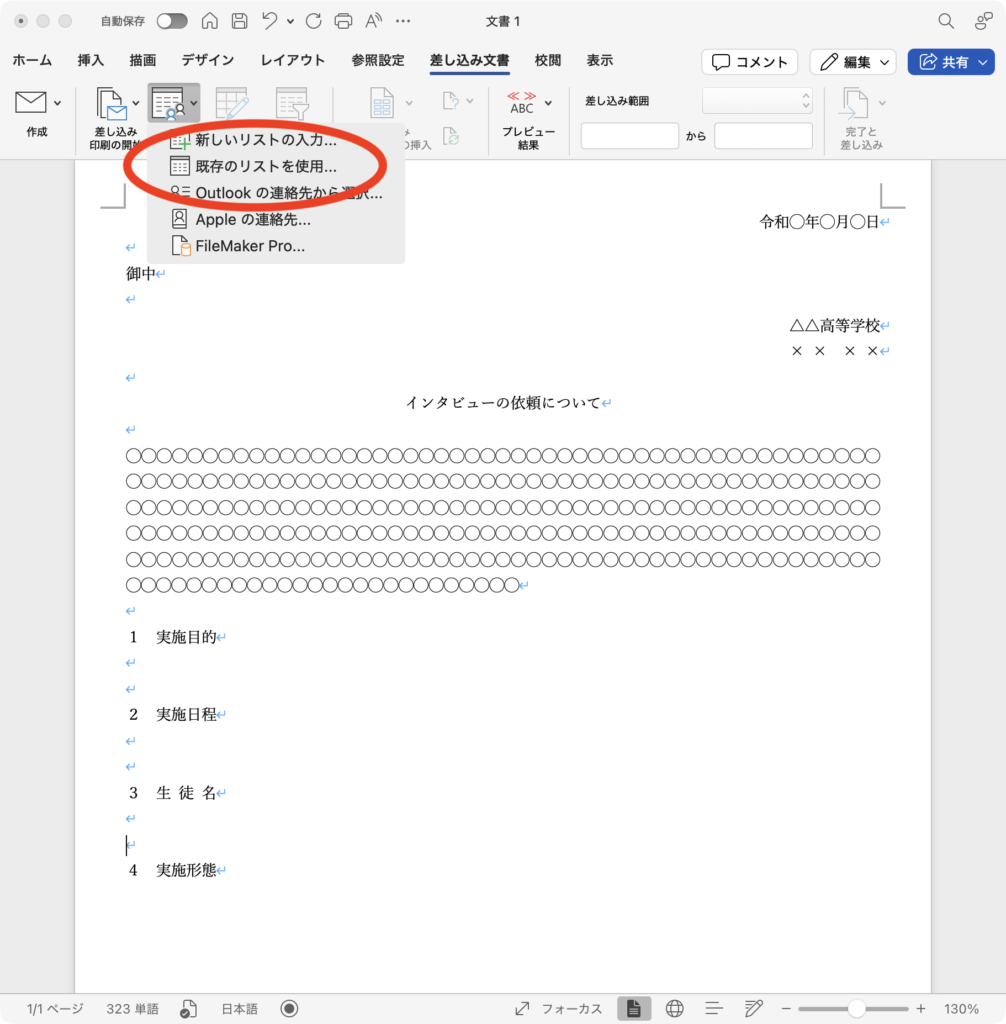Image resolution: width=1006 pixels, height=1024 pixels.
Task: Choose Apple の連絡先 menu entry
Action: [x=252, y=219]
